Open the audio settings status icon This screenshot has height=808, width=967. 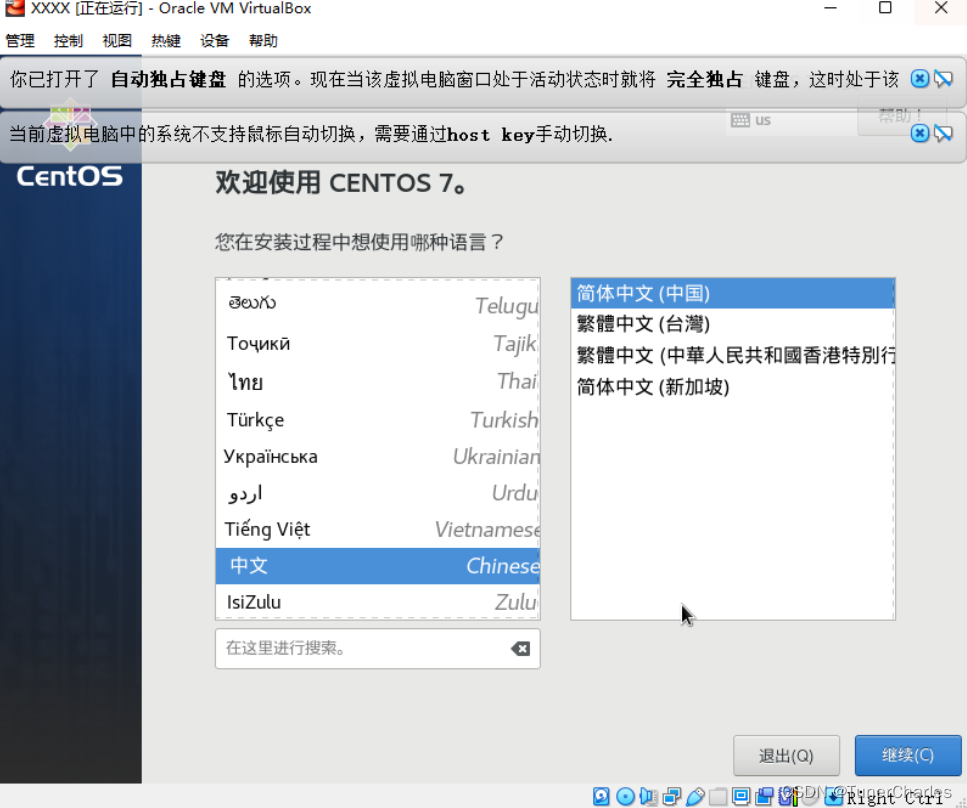click(x=648, y=796)
